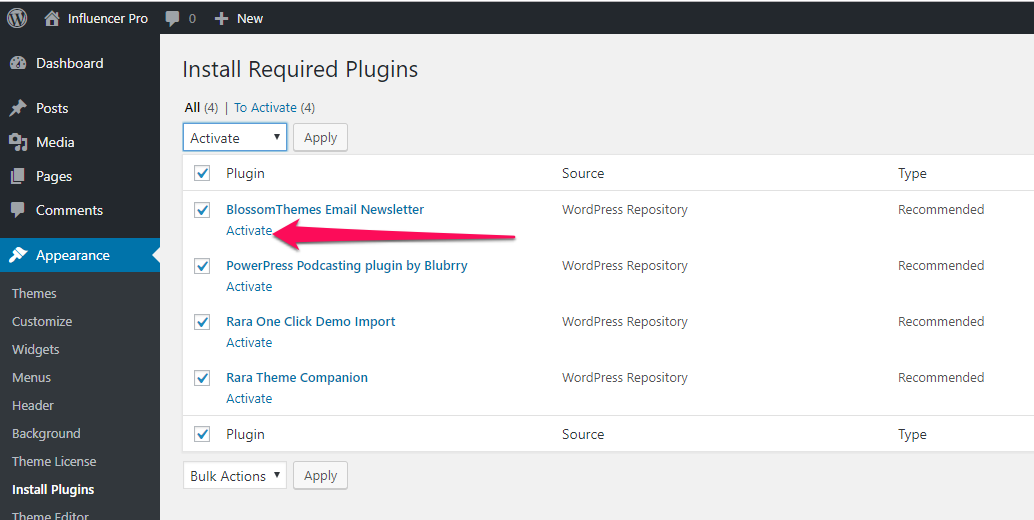This screenshot has height=520, width=1034.
Task: Open Background submenu item
Action: point(46,434)
